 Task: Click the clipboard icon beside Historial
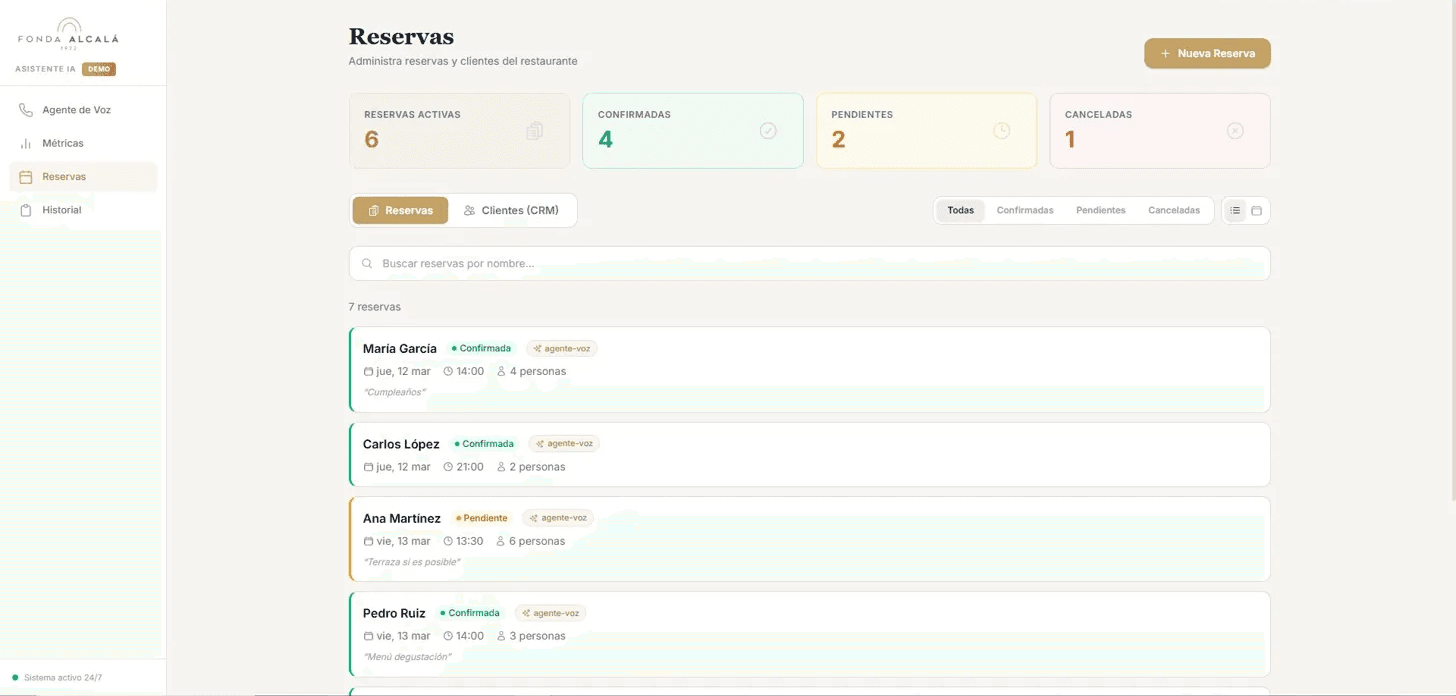tap(26, 210)
